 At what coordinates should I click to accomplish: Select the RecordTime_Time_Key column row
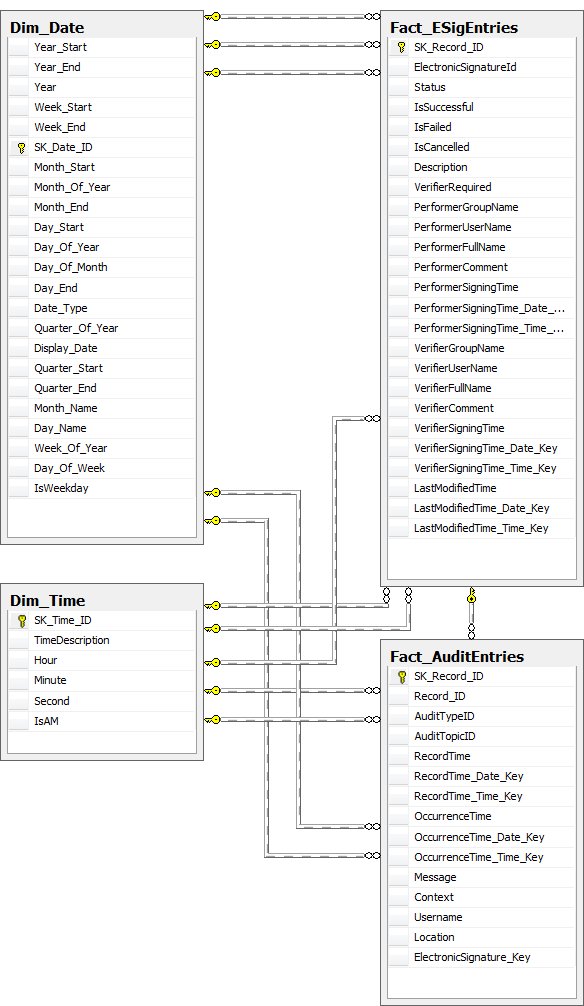(x=481, y=796)
